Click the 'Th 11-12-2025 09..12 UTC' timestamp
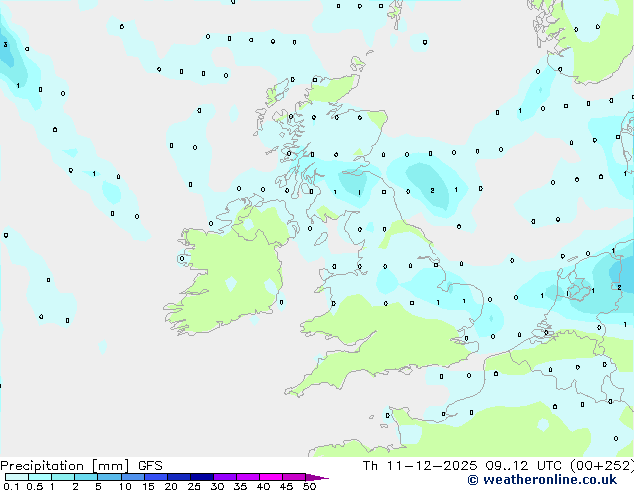The width and height of the screenshot is (634, 490). (463, 466)
